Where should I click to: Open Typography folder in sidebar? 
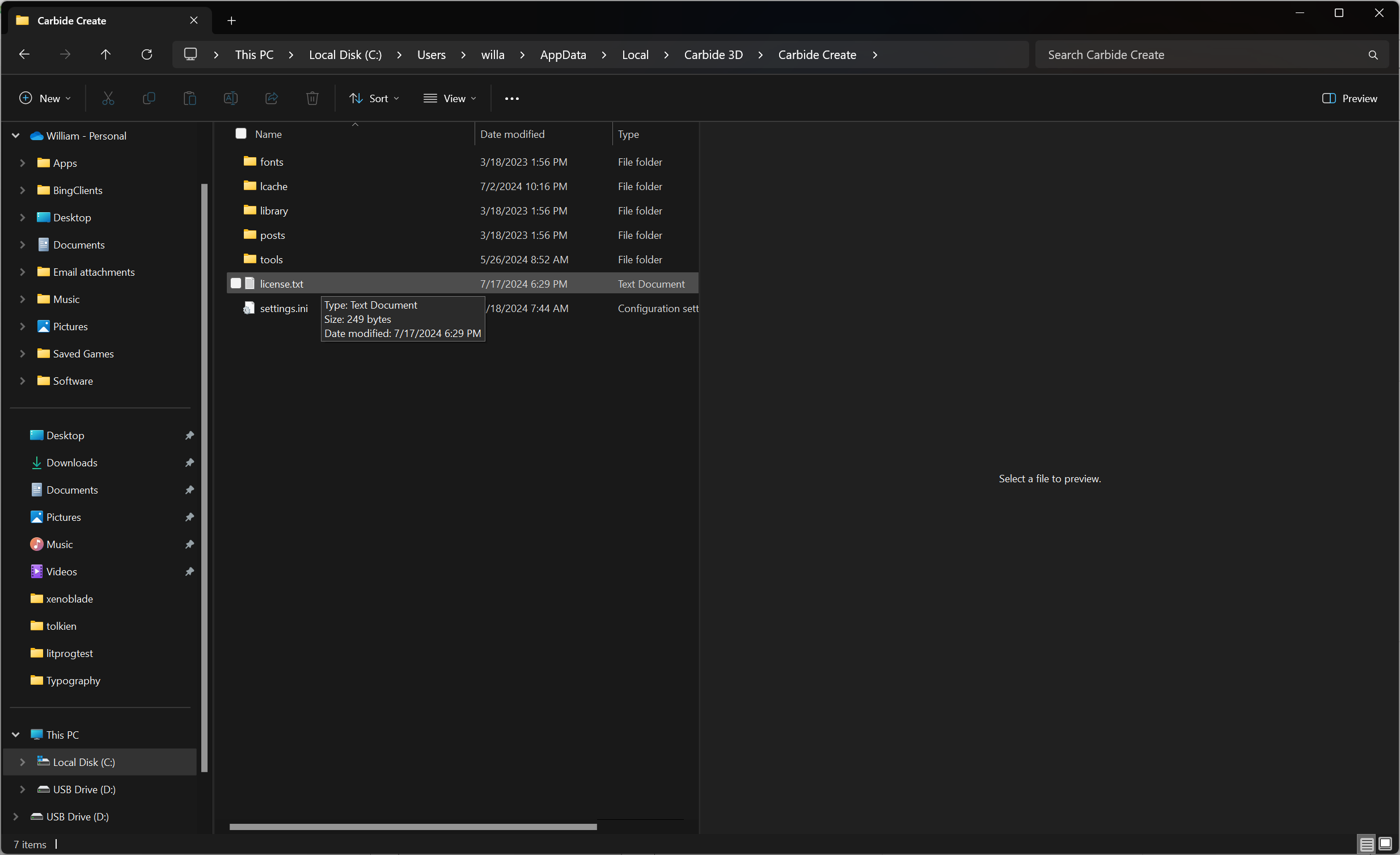[x=73, y=680]
